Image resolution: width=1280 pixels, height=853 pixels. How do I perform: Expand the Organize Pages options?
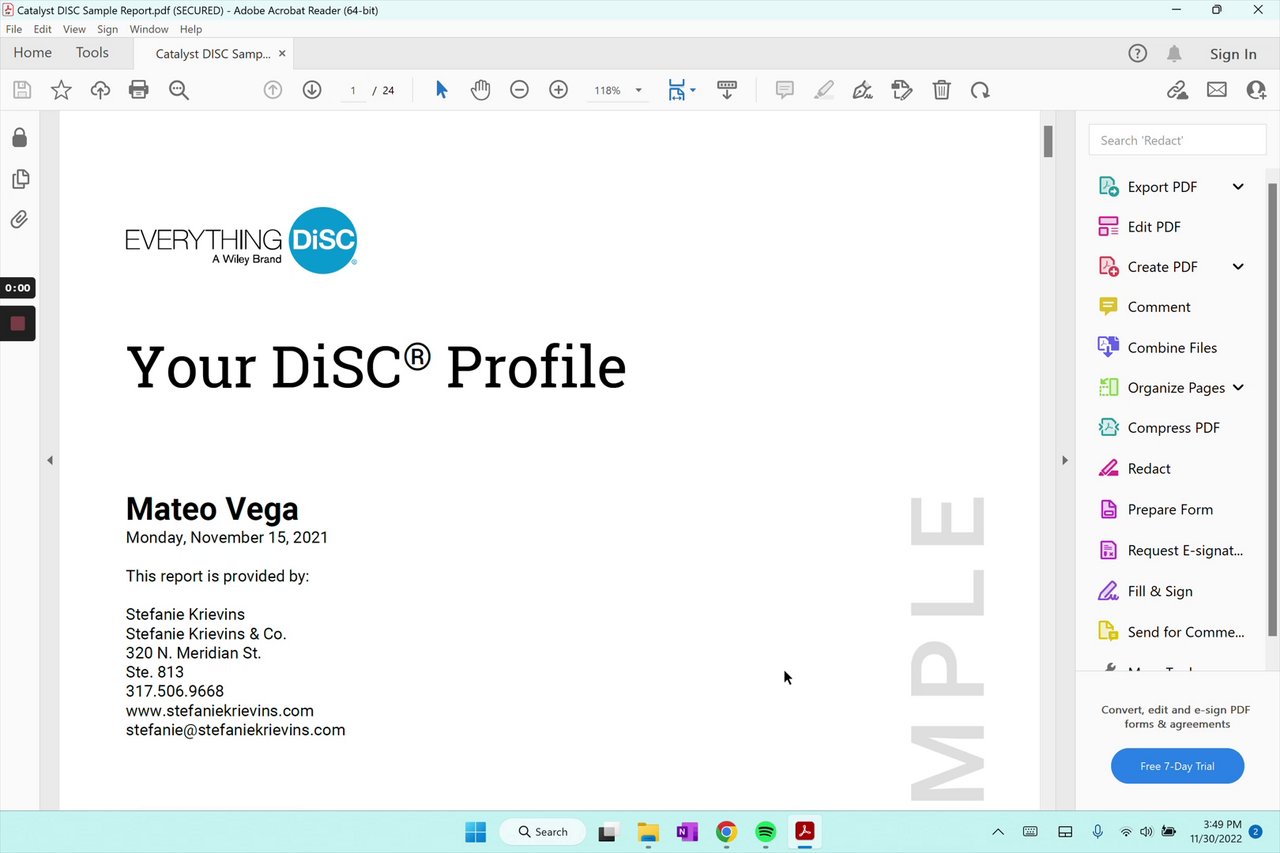tap(1238, 388)
